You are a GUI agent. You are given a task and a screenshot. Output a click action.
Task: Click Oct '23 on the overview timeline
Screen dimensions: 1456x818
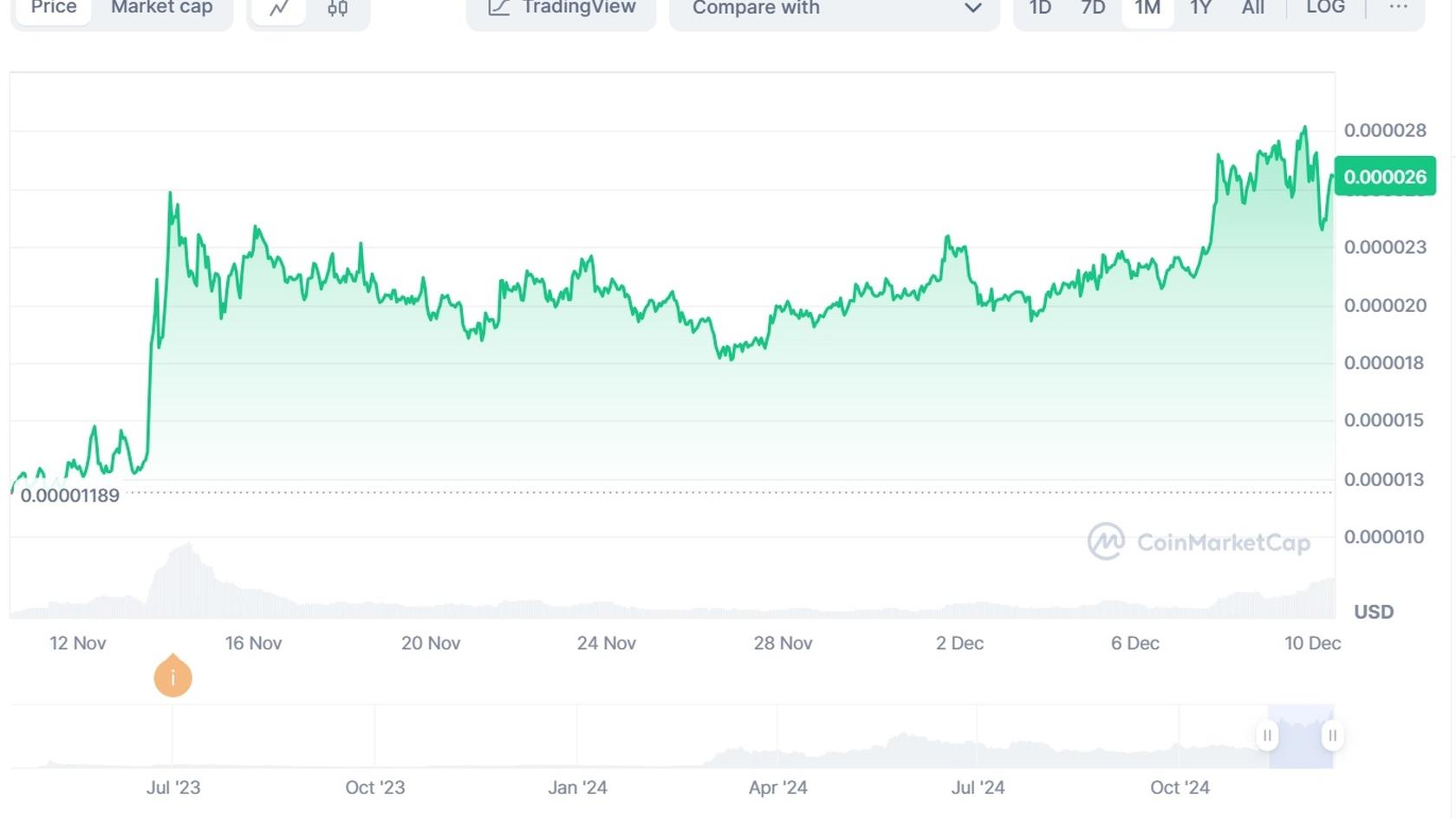[375, 788]
